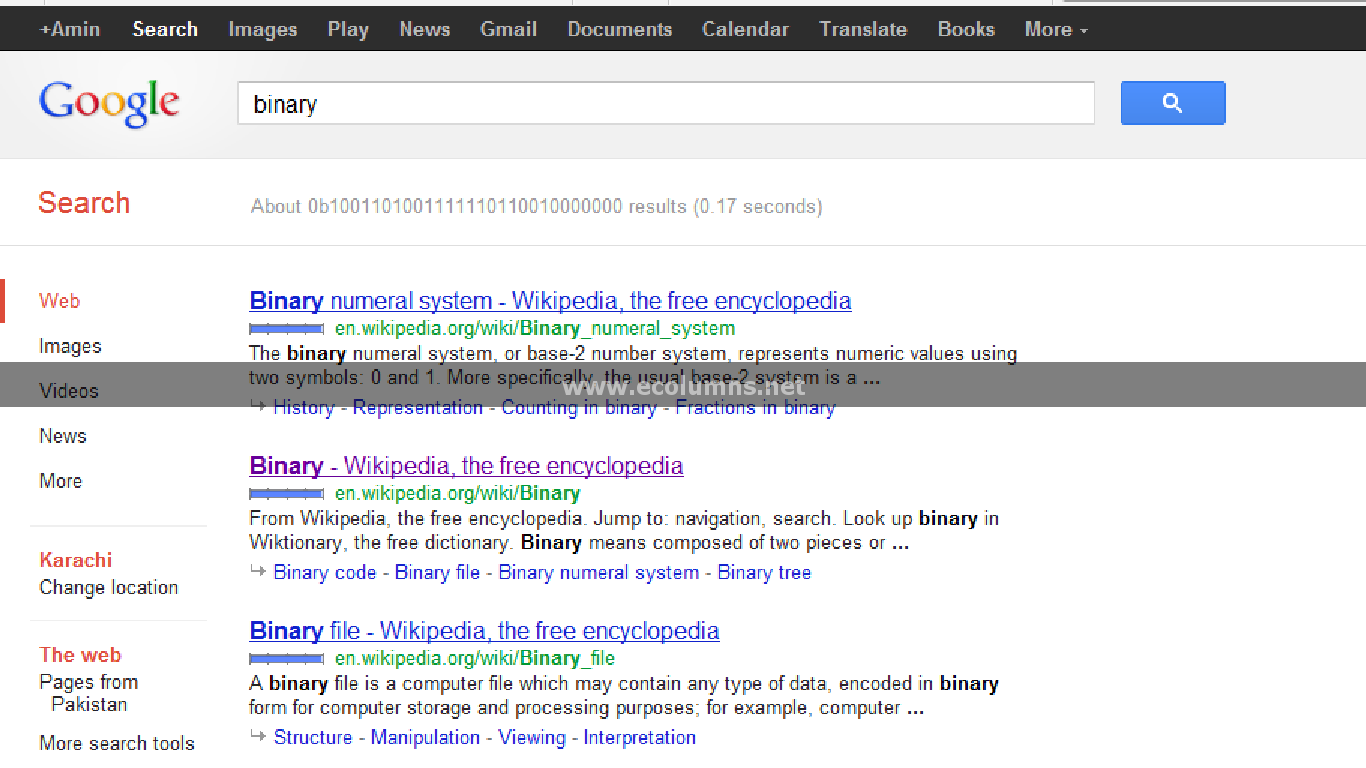Click the en.wikipedia.org/wiki/Binary_file URL

(475, 658)
